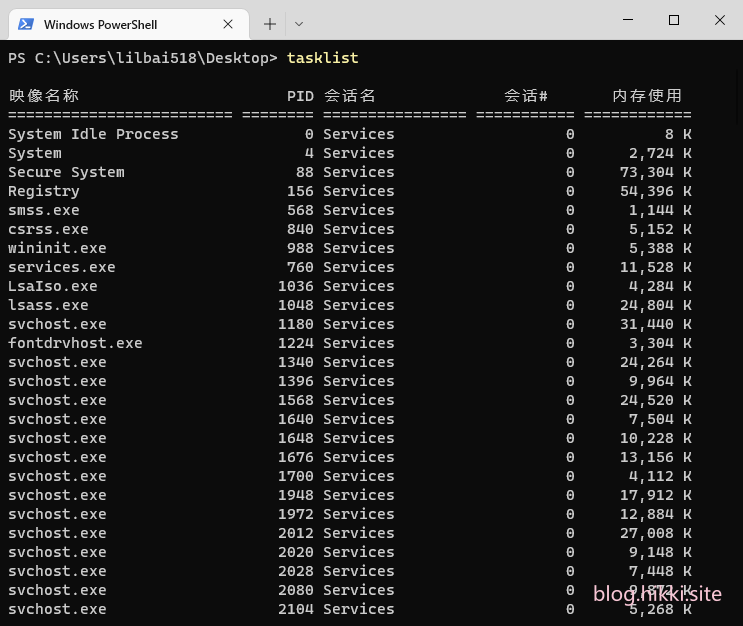The height and width of the screenshot is (626, 743).
Task: Click LsaIso.exe in the process list
Action: point(53,286)
